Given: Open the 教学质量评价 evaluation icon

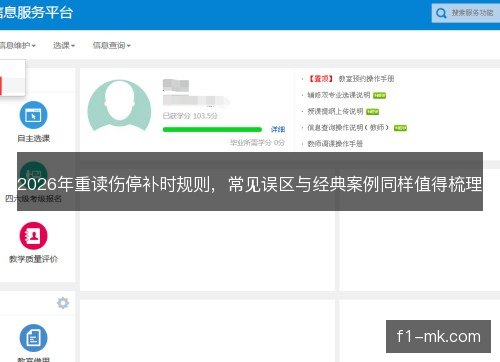Looking at the screenshot, I should pyautogui.click(x=33, y=236).
